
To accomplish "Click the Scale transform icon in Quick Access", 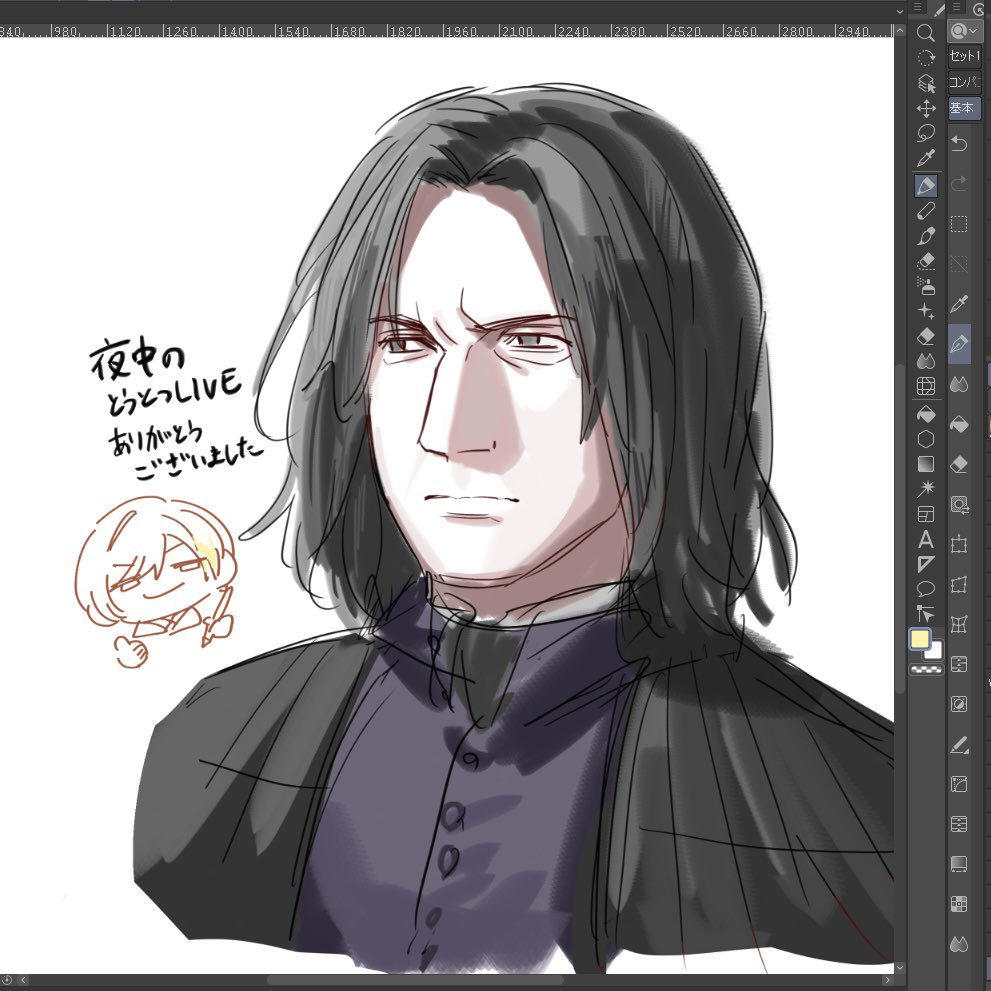I will (959, 544).
